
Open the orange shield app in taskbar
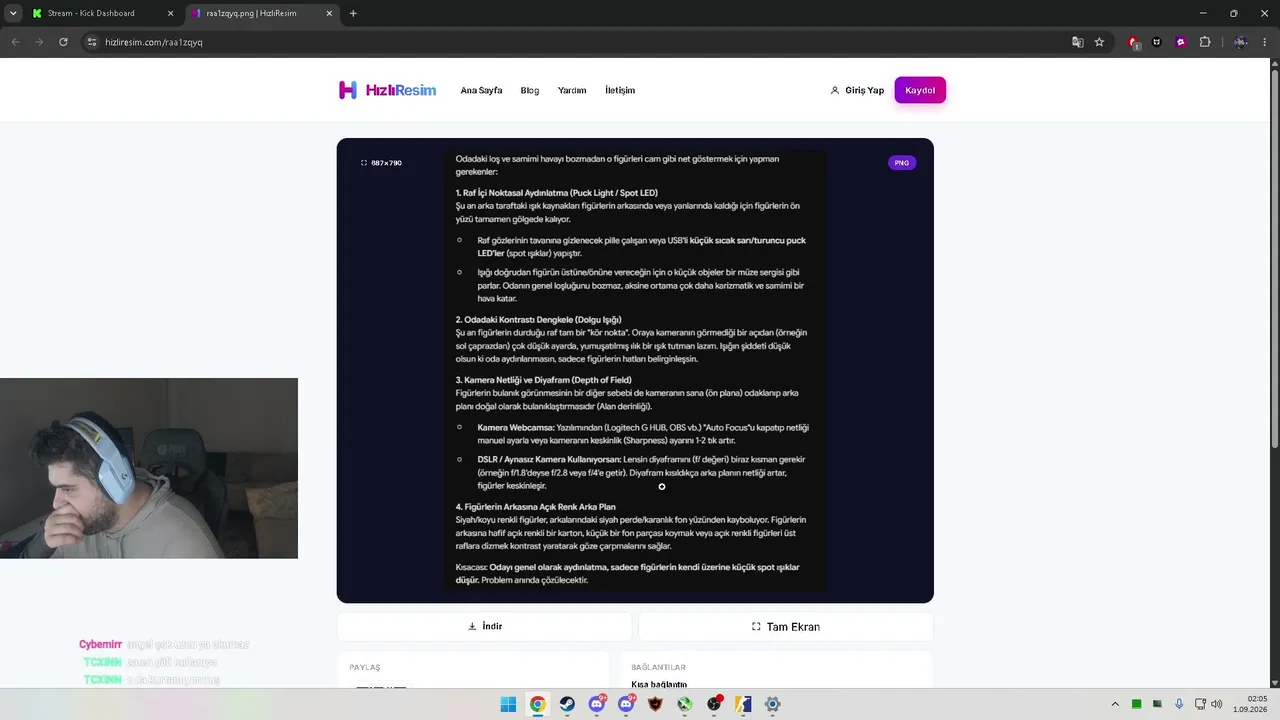coord(655,704)
